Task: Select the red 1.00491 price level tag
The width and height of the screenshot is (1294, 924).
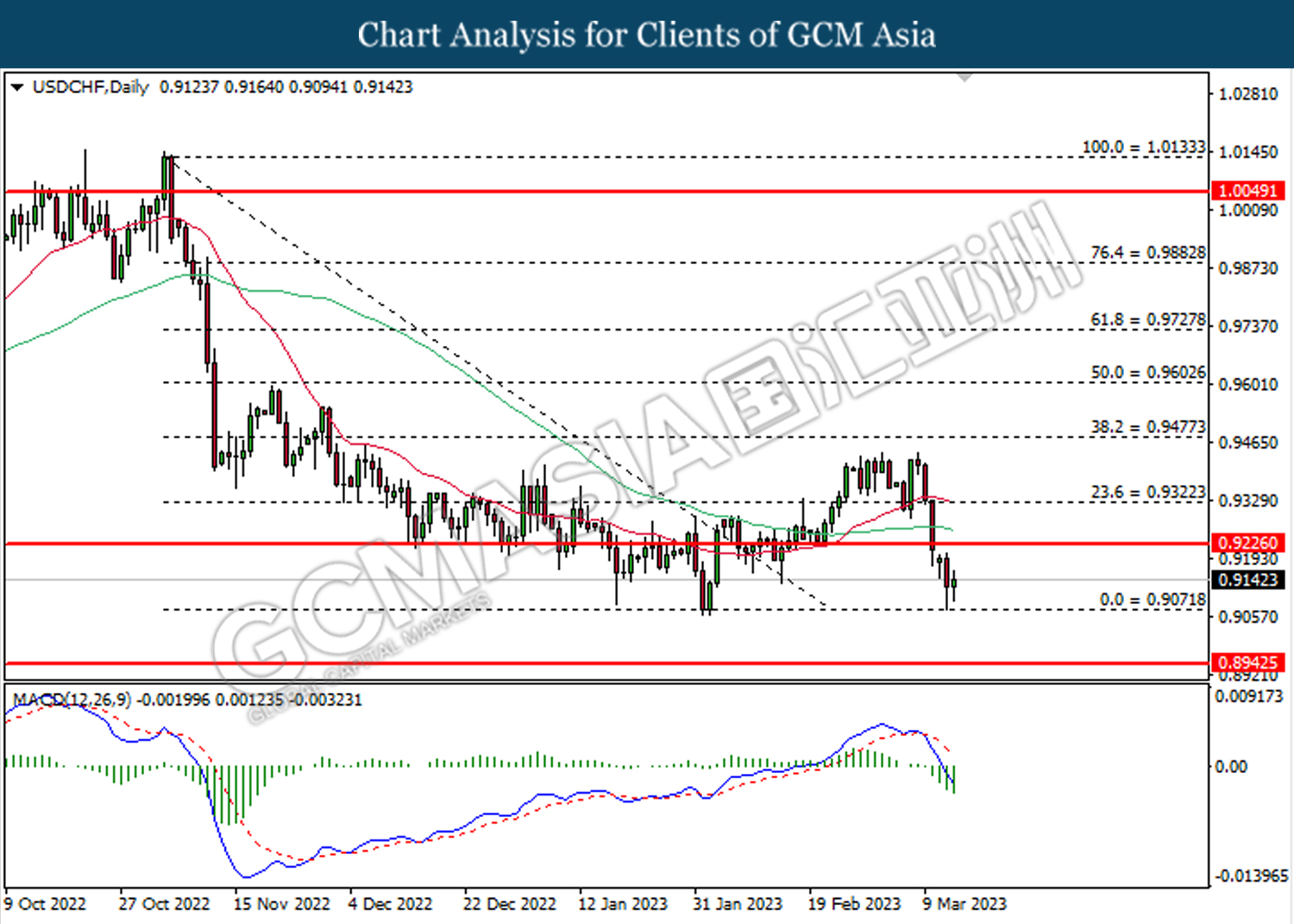Action: (x=1248, y=191)
